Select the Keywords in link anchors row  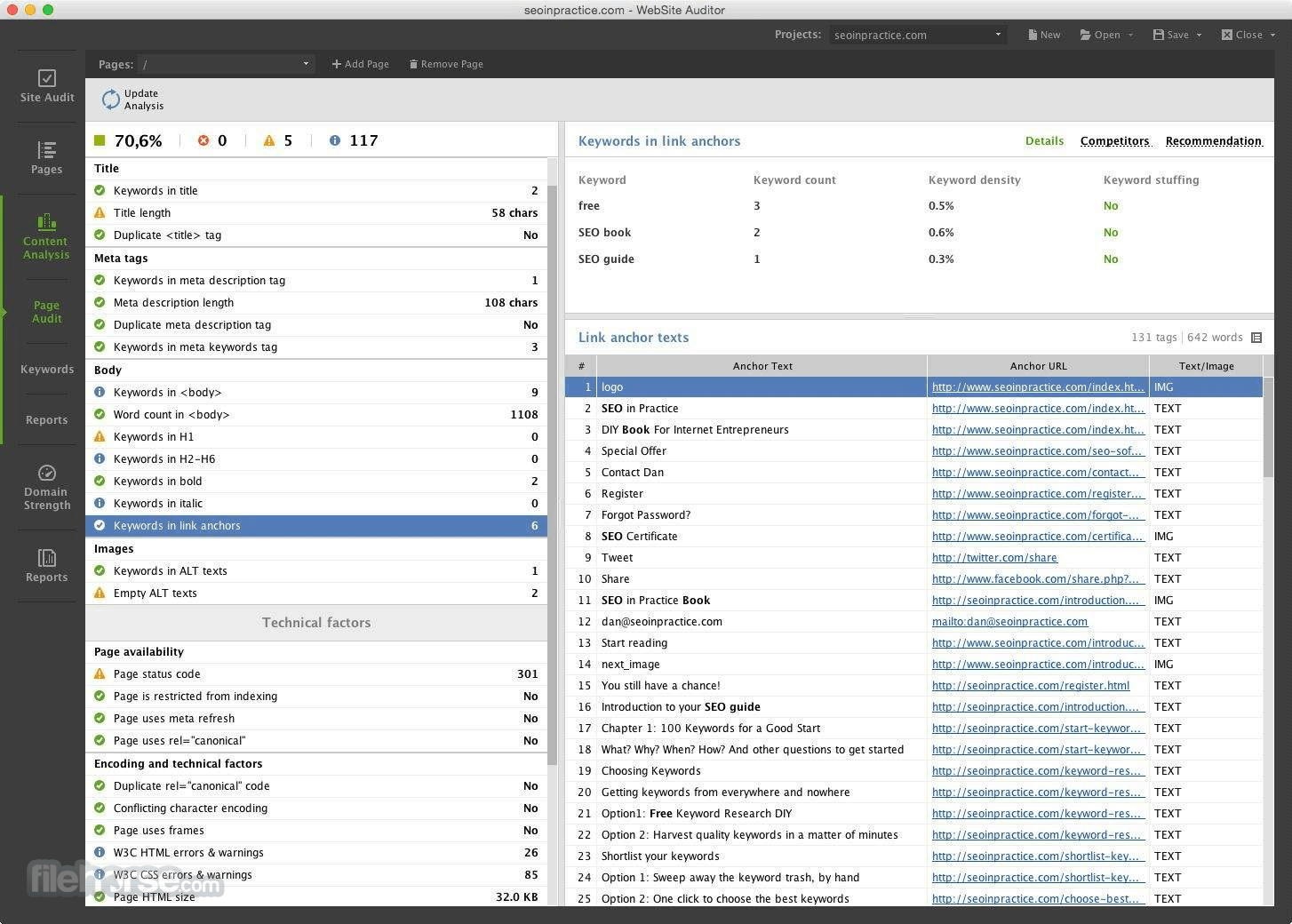(316, 526)
